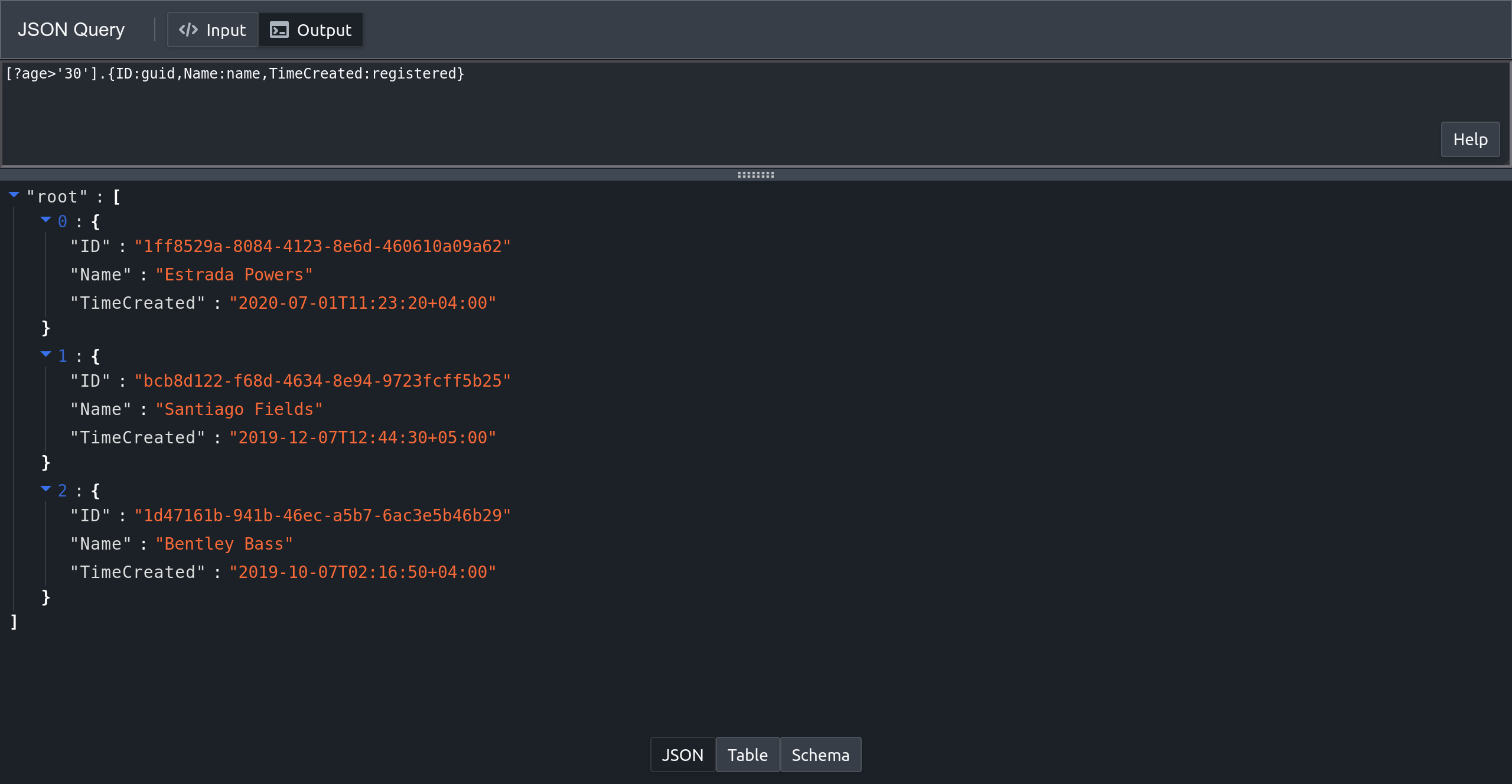Select timestamp 2019-10-07T02:16:50+04:00
Image resolution: width=1512 pixels, height=784 pixels.
tap(363, 572)
